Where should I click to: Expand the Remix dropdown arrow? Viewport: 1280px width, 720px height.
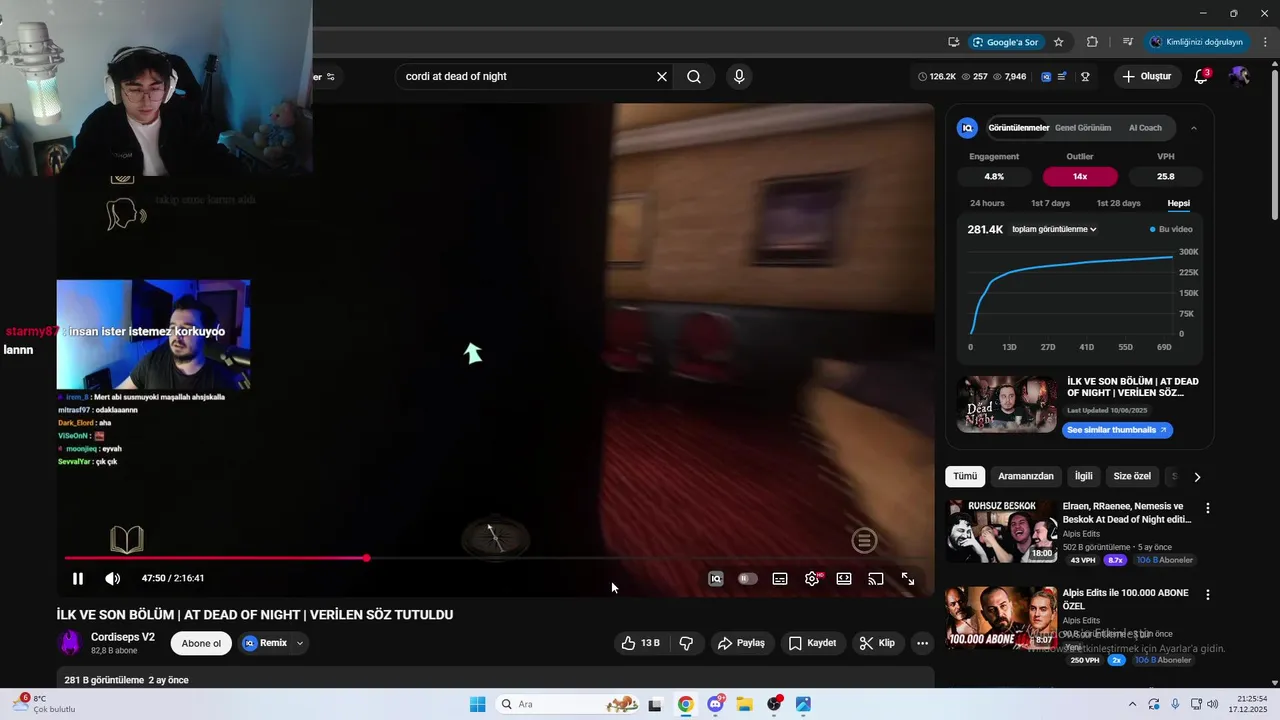[299, 643]
